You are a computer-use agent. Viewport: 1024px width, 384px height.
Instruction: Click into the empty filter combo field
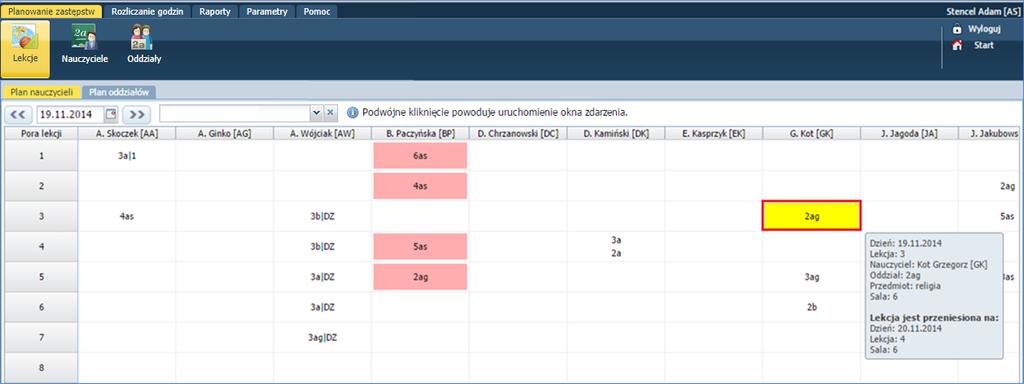click(235, 113)
